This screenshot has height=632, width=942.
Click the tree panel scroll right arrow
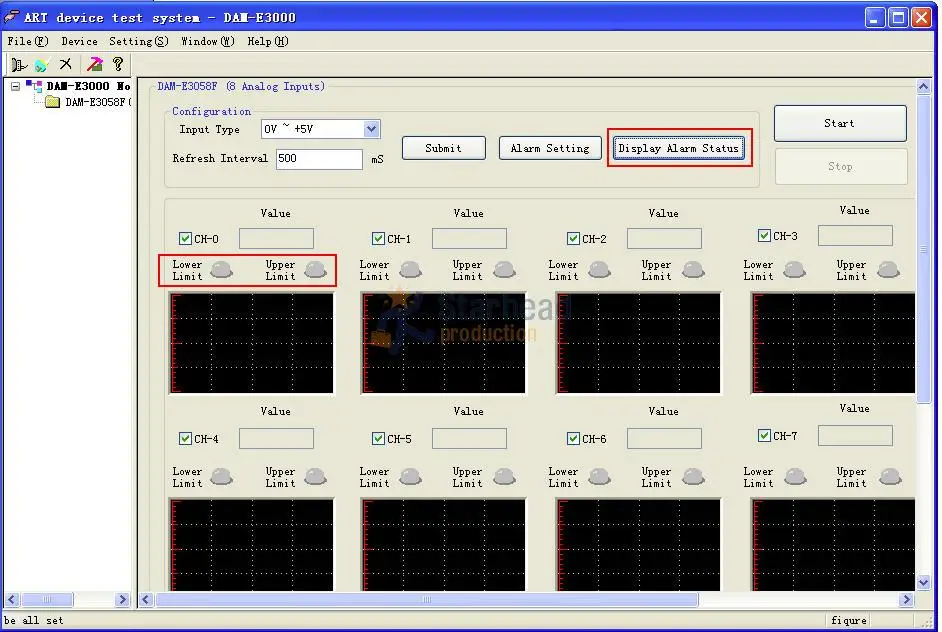click(x=123, y=600)
